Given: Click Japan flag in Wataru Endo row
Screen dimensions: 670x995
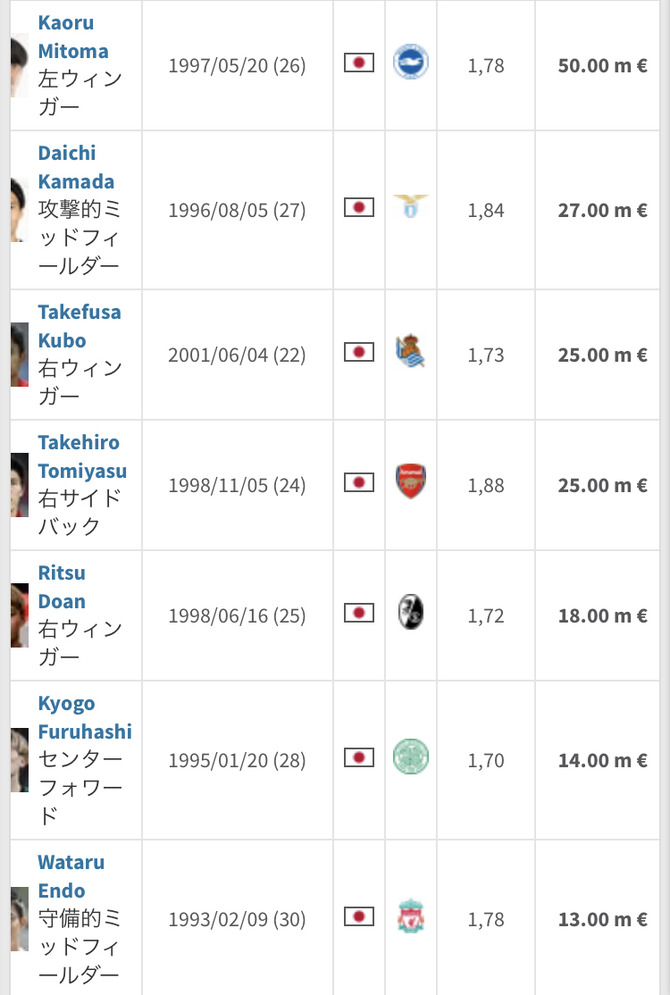Looking at the screenshot, I should point(359,917).
